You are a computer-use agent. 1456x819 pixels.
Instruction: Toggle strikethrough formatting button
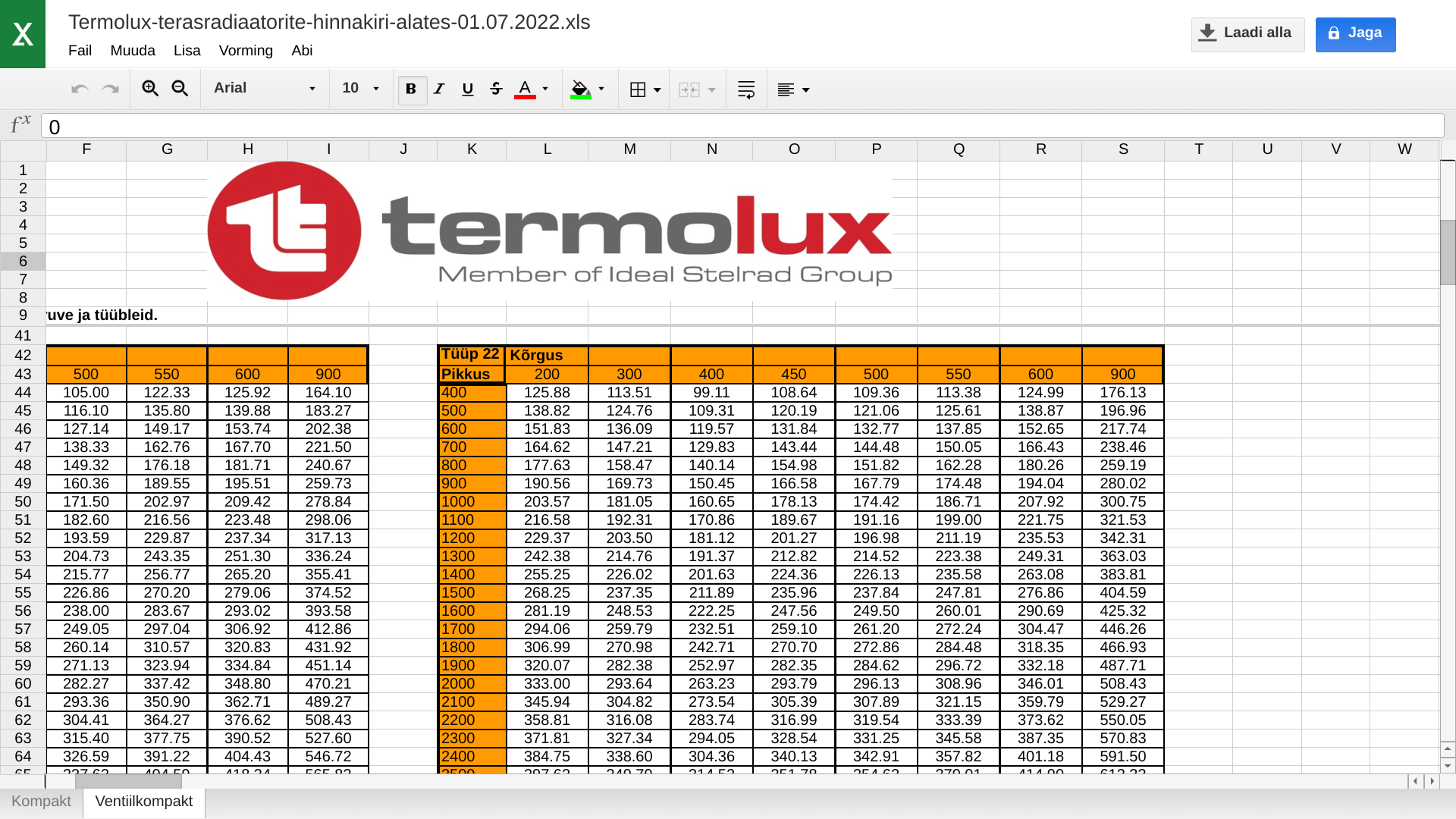click(x=496, y=89)
